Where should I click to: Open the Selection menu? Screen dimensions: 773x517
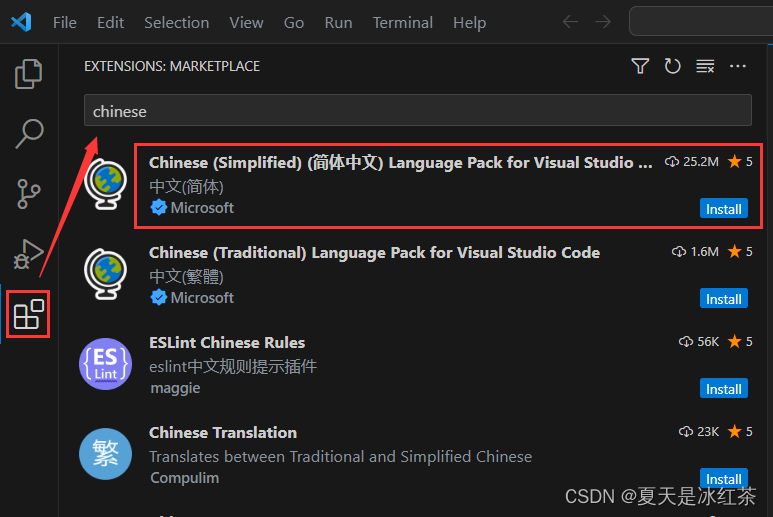(x=176, y=23)
